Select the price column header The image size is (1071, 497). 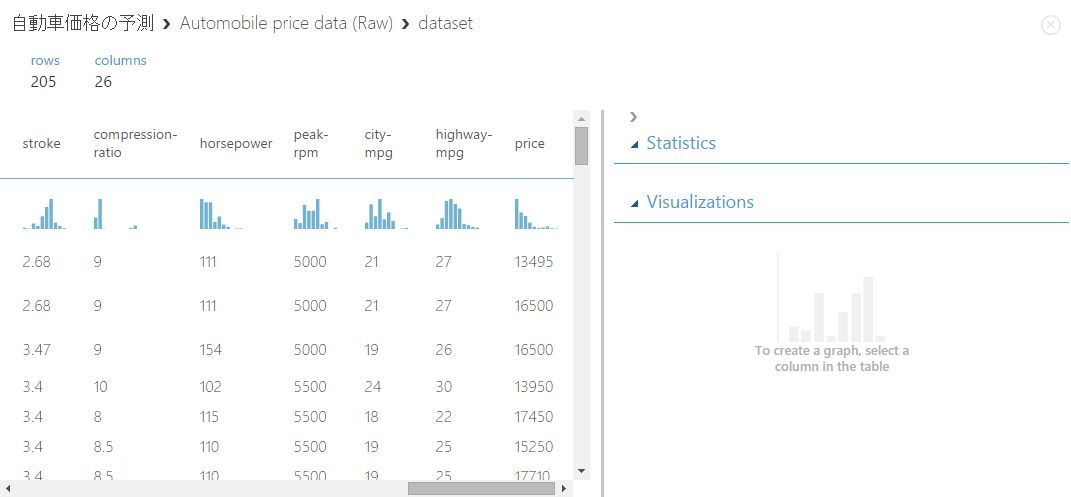pos(530,143)
